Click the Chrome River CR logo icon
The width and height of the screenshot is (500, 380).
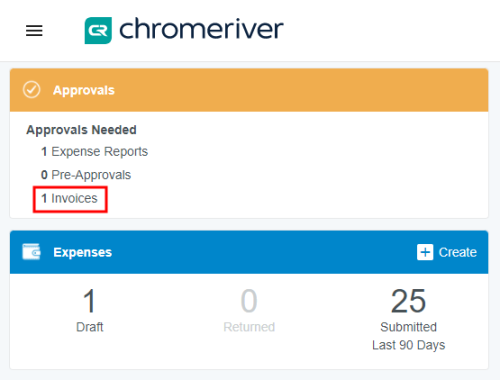pyautogui.click(x=98, y=30)
